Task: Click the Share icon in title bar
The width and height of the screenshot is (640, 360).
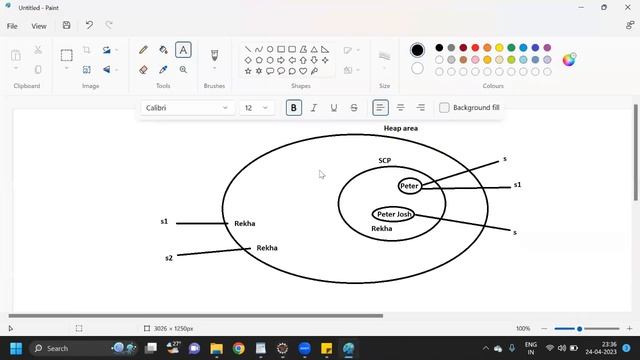Action: pyautogui.click(x=630, y=25)
